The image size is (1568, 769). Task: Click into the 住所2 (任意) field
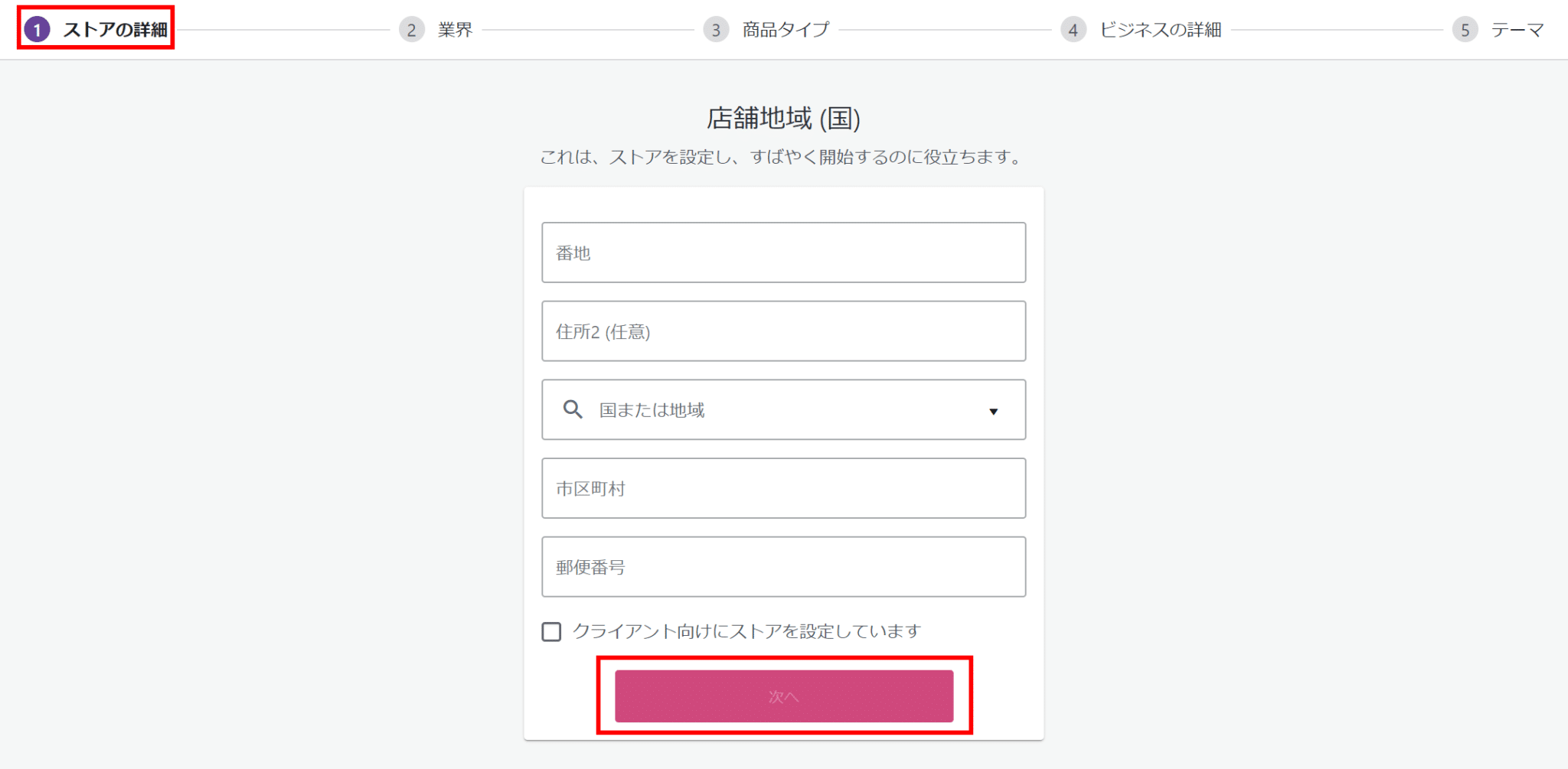[x=783, y=331]
